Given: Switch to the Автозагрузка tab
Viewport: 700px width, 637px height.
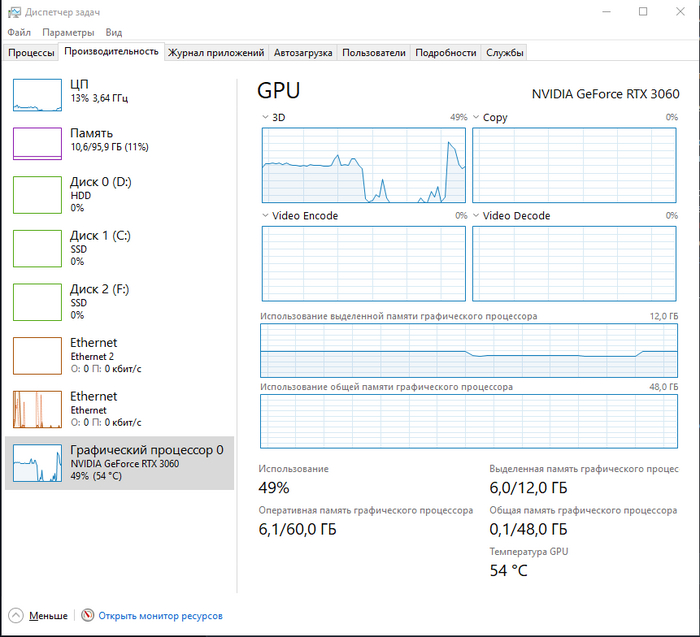Looking at the screenshot, I should pyautogui.click(x=303, y=53).
